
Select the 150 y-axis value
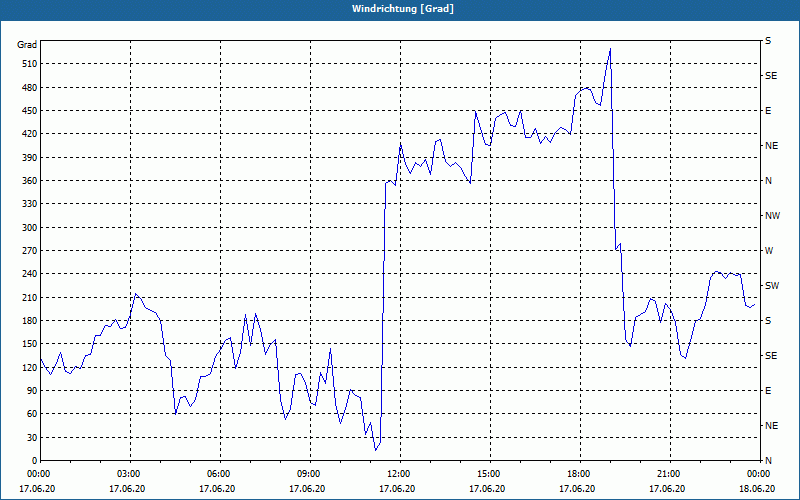(x=30, y=344)
